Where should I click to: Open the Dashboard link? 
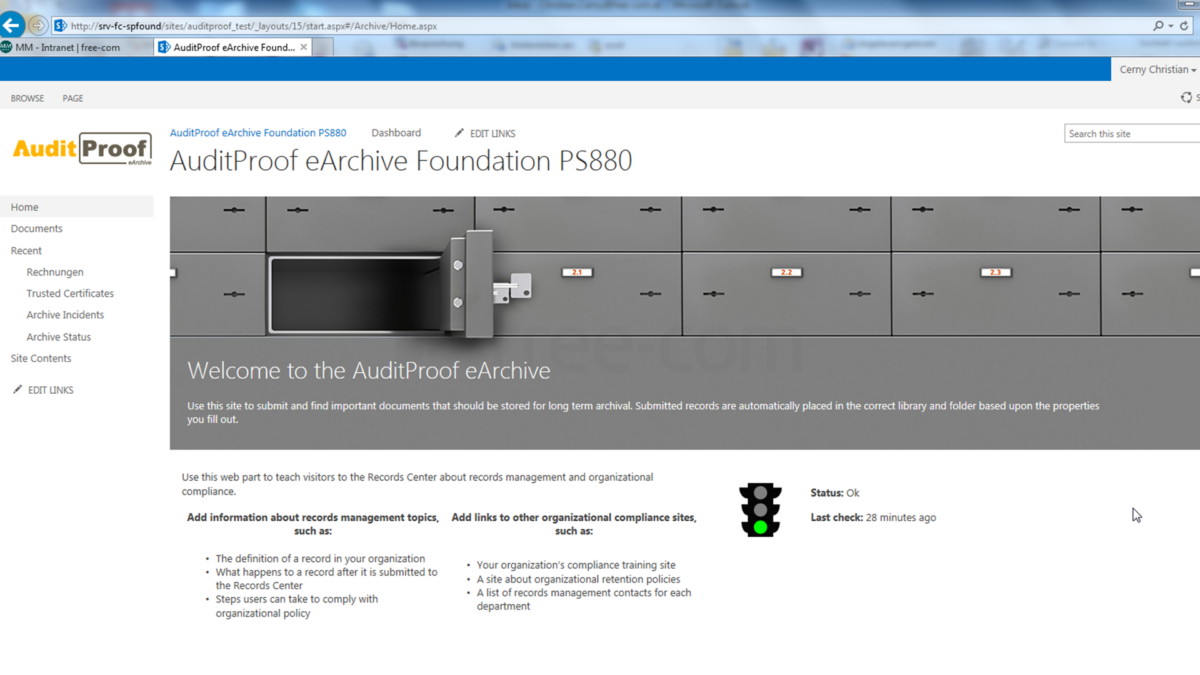(x=396, y=132)
